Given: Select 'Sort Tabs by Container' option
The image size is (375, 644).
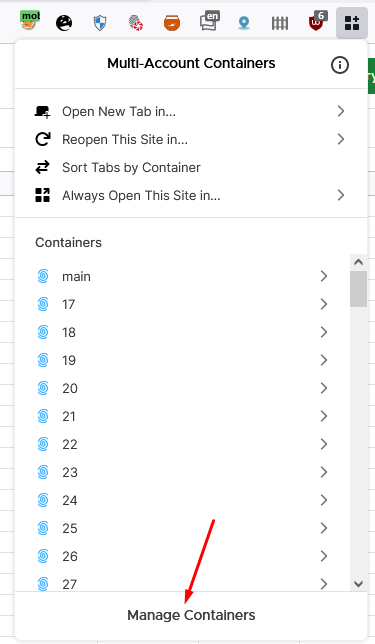Looking at the screenshot, I should 191,167.
